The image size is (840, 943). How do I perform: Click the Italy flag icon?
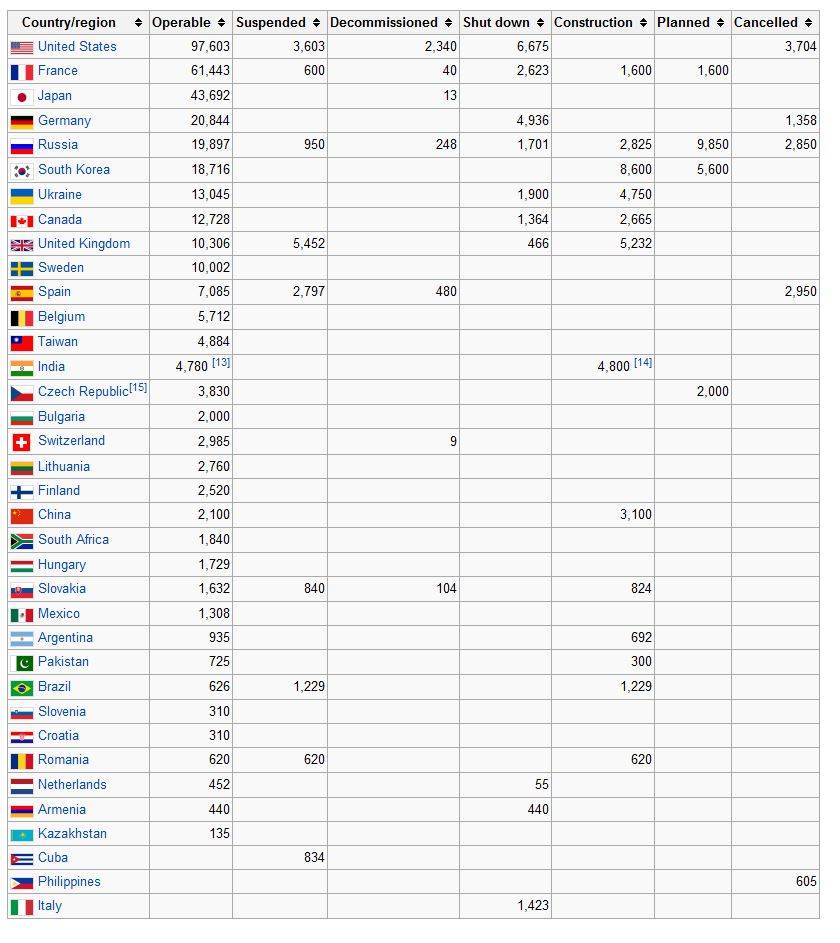[x=21, y=907]
